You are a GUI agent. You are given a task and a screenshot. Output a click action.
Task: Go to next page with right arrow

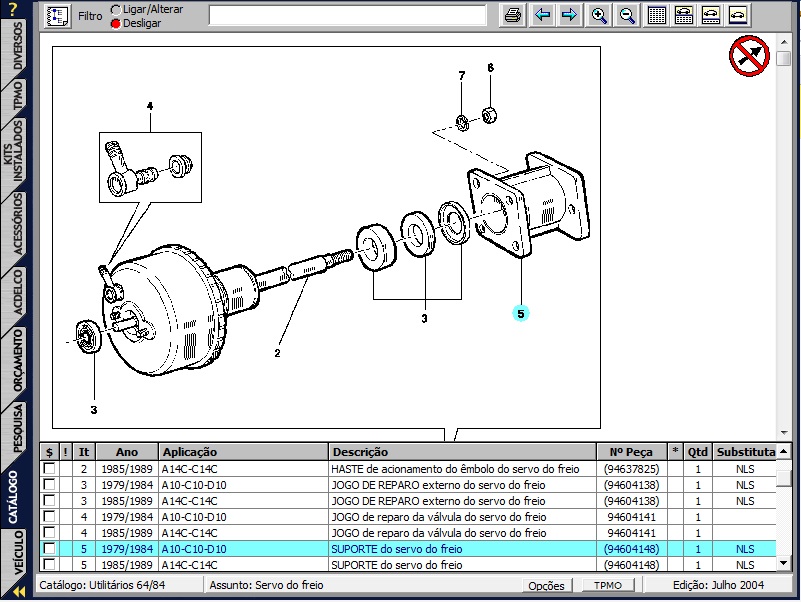click(x=569, y=15)
